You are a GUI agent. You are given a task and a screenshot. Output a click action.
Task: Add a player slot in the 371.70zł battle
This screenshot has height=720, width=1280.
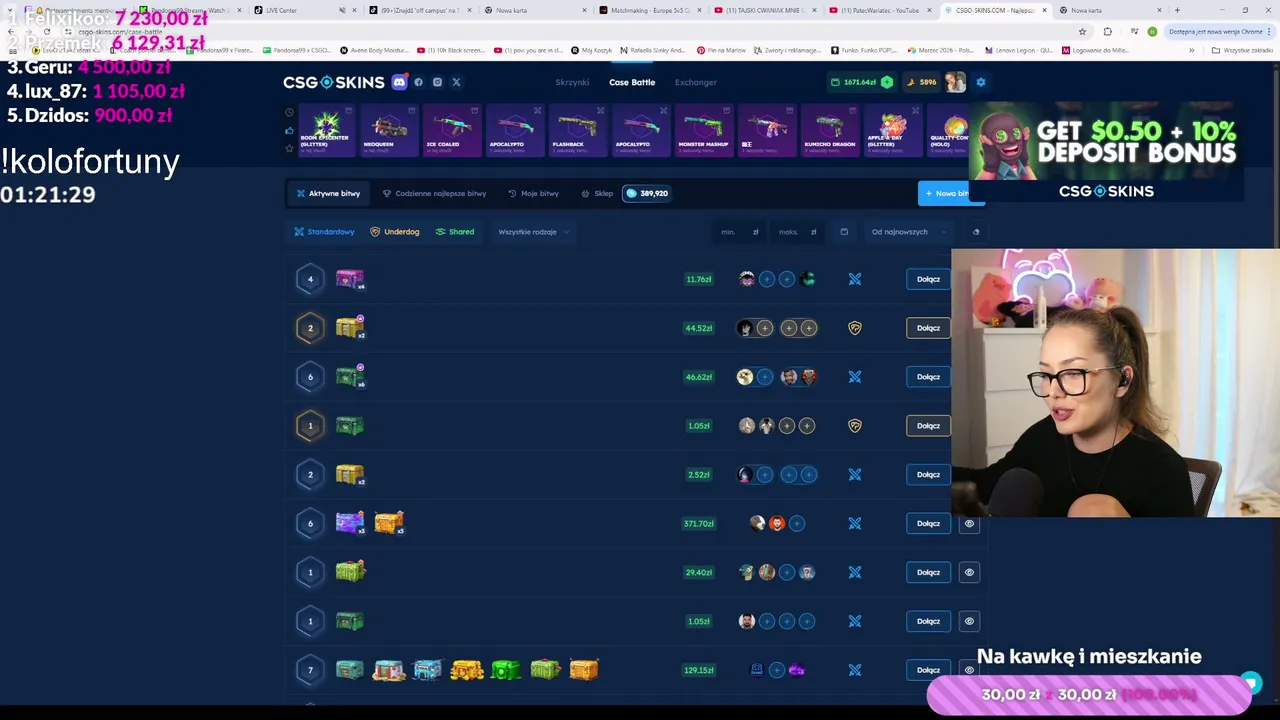pos(797,523)
